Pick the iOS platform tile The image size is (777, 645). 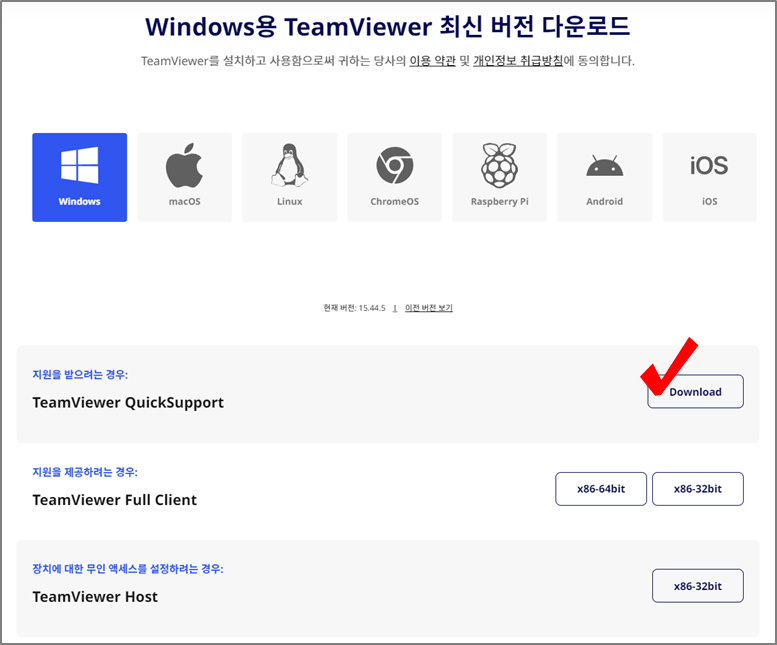(x=710, y=177)
